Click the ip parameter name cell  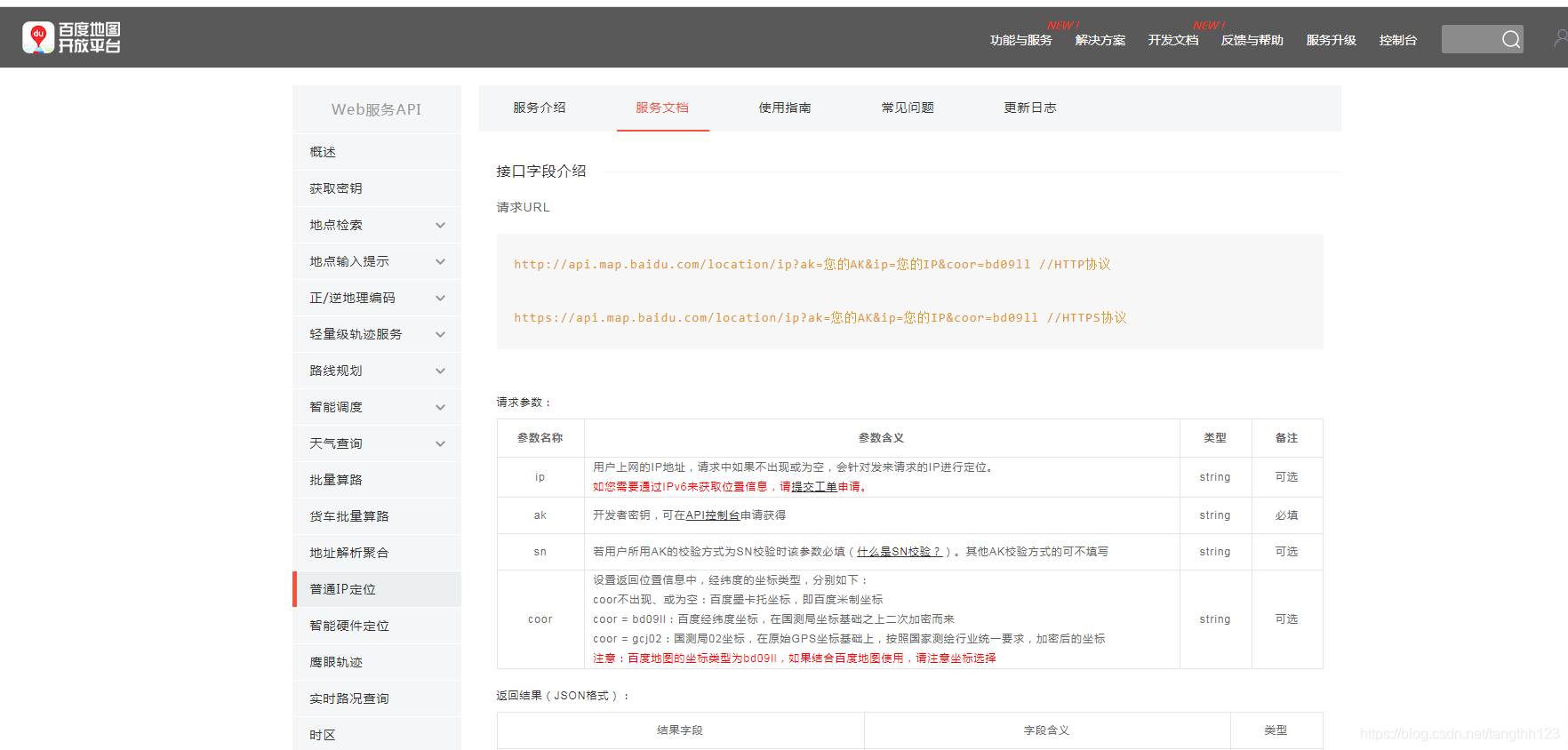(540, 477)
